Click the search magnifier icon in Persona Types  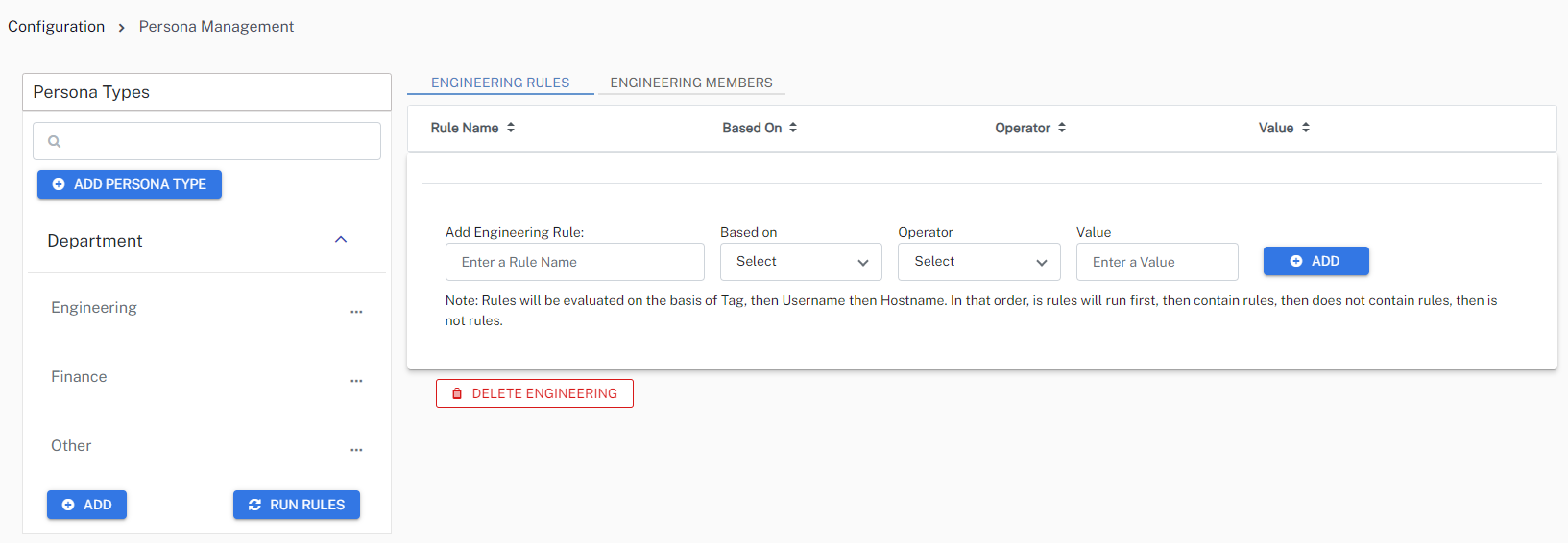(x=55, y=142)
